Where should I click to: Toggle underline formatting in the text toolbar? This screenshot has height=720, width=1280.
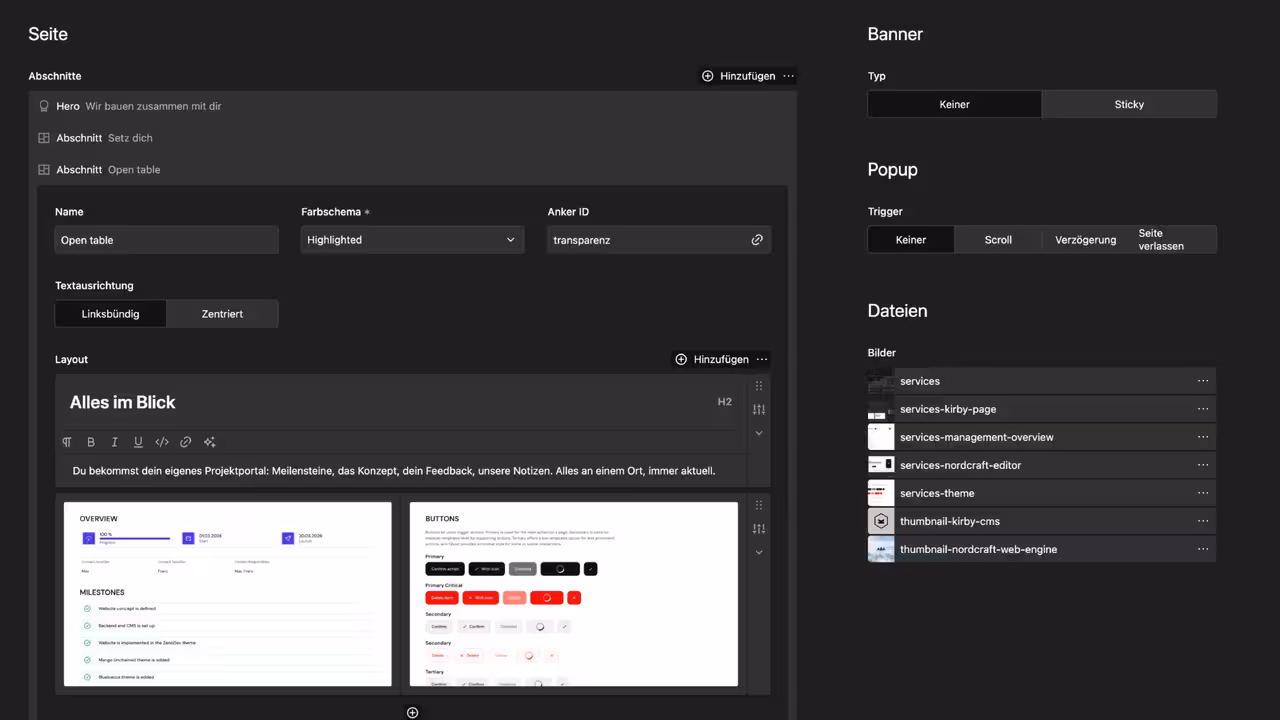click(138, 442)
